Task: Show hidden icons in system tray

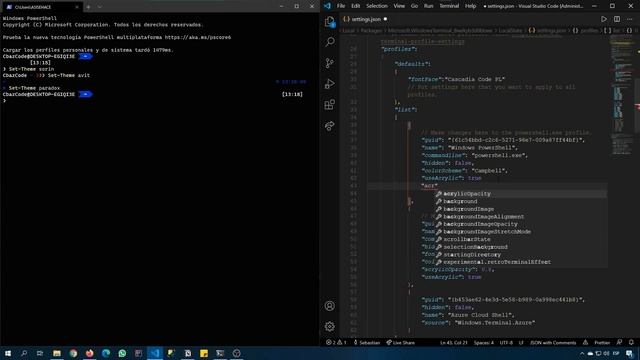Action: point(582,353)
